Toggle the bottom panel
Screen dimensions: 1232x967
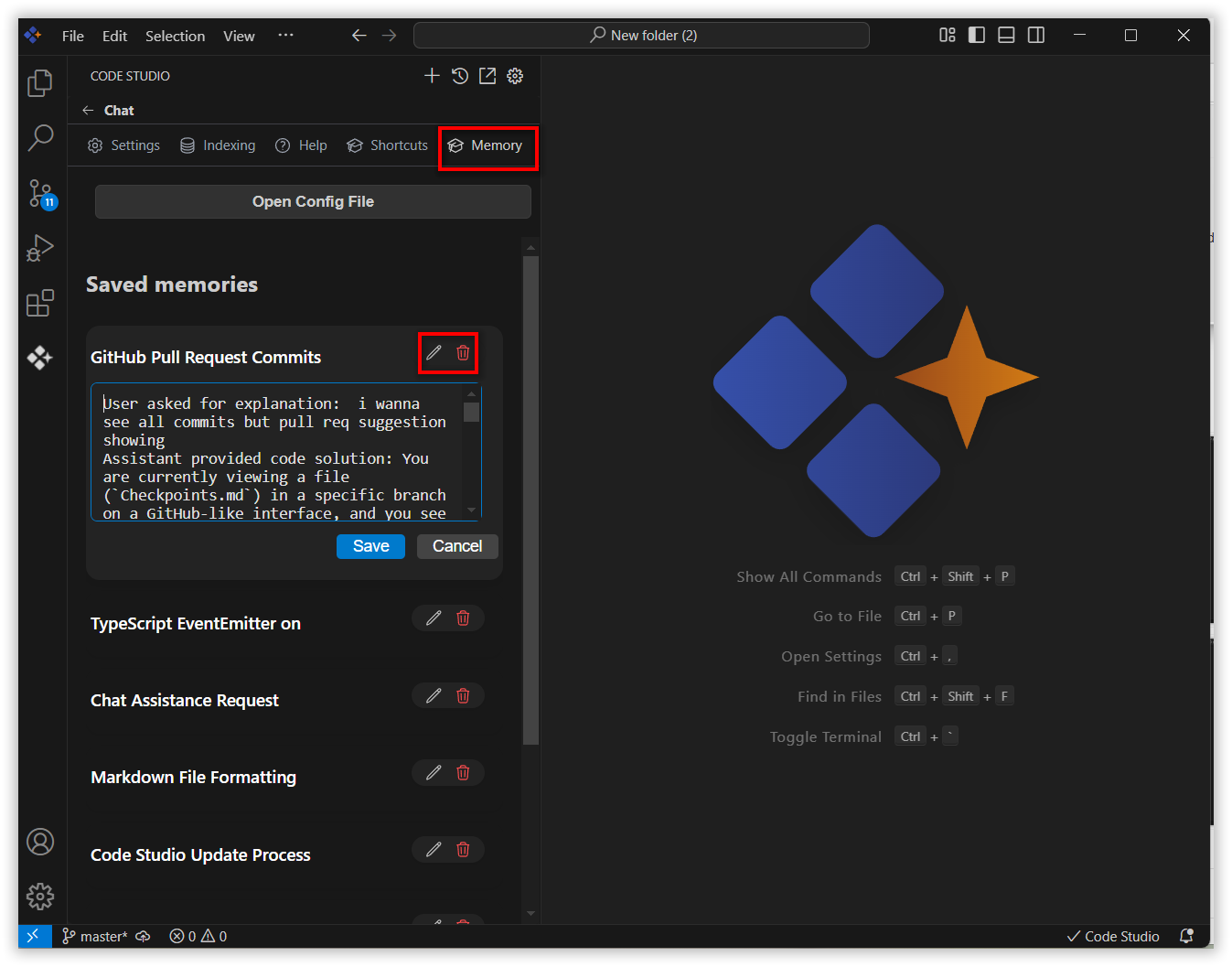[1006, 35]
